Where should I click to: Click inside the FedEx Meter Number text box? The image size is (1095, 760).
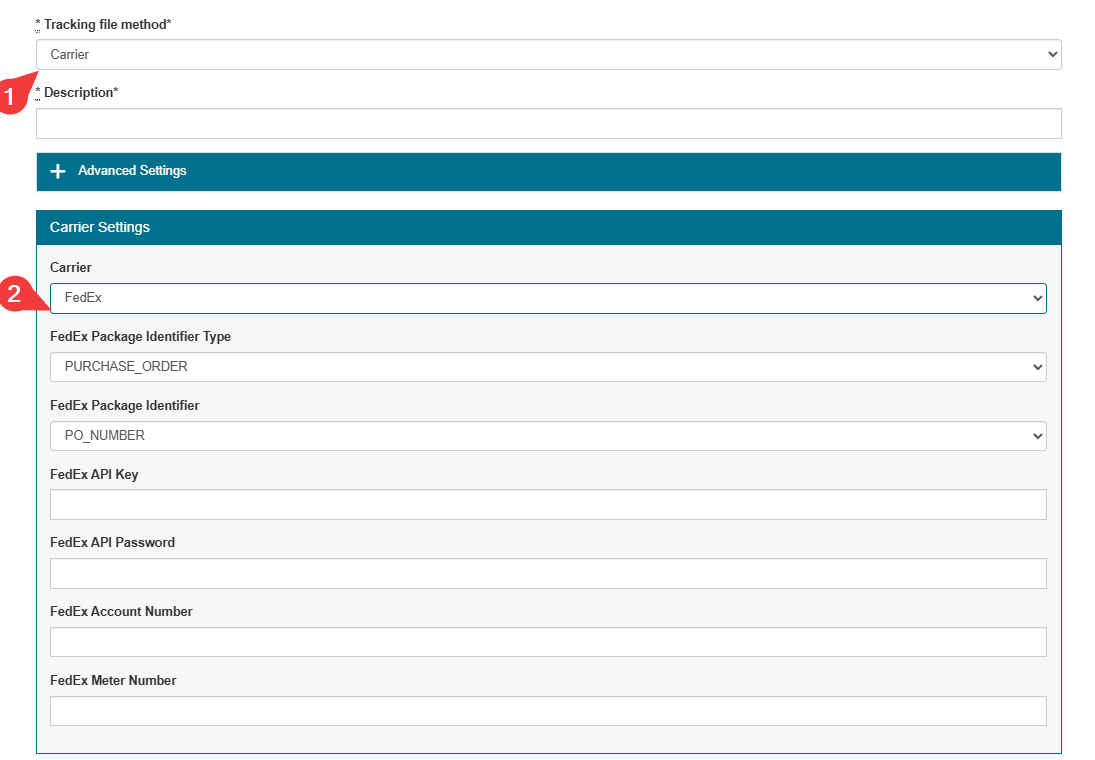(x=548, y=711)
